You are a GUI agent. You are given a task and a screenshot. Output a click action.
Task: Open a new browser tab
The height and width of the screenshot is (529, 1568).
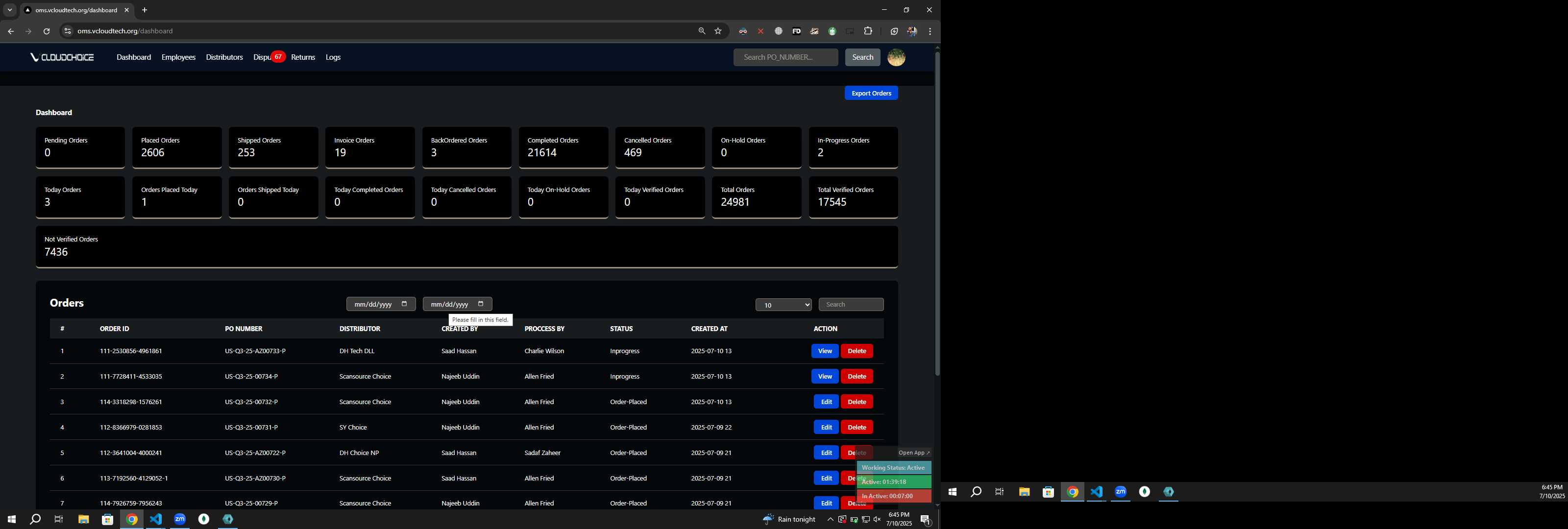point(144,10)
